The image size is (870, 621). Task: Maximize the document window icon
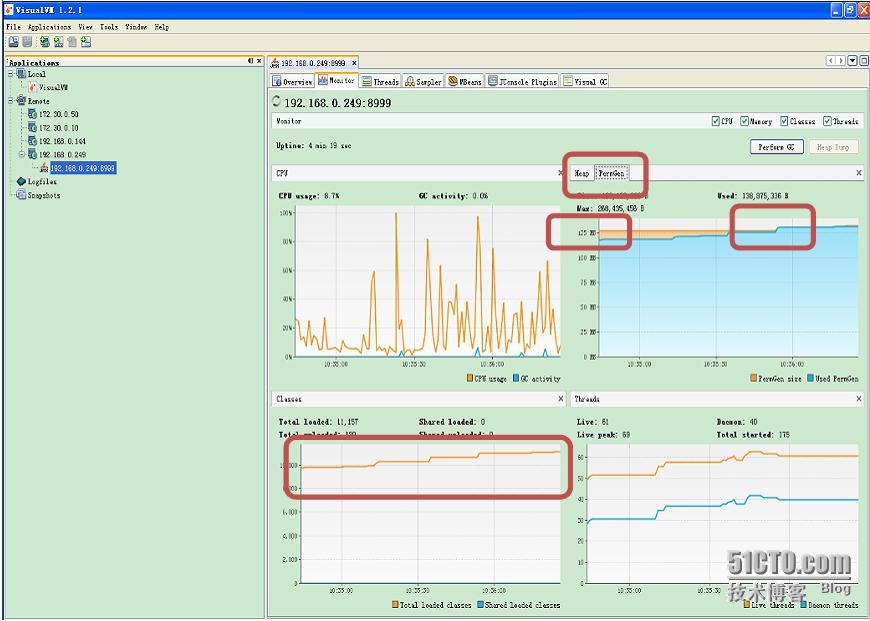click(864, 60)
